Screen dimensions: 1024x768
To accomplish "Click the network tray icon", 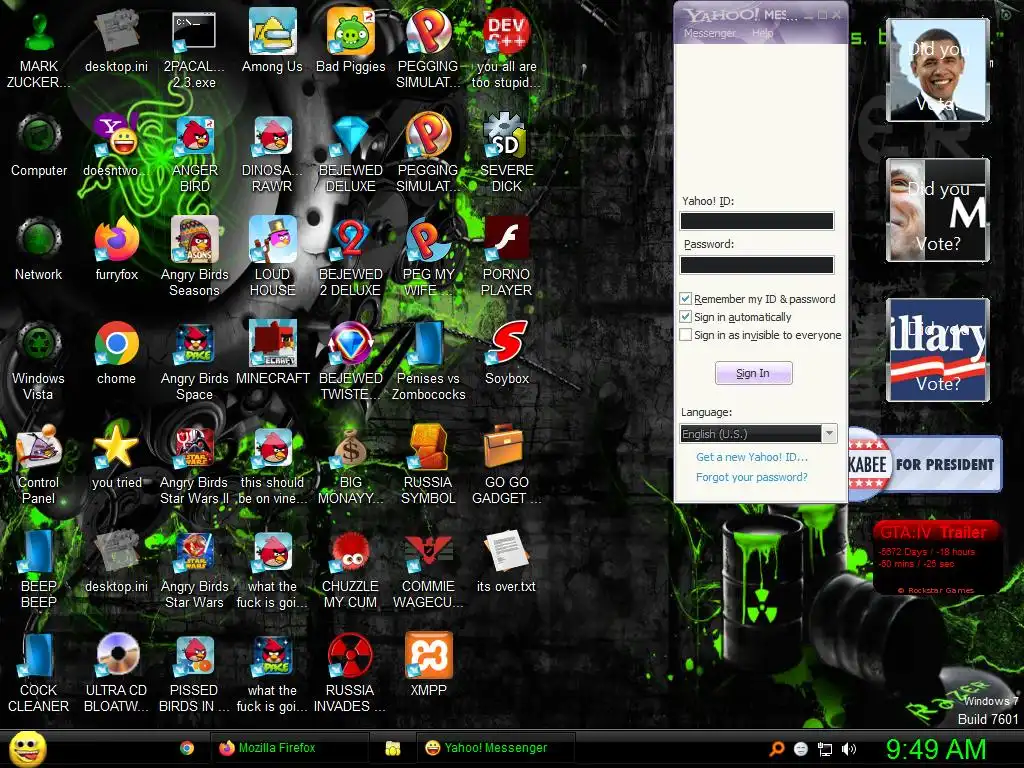I will [825, 749].
